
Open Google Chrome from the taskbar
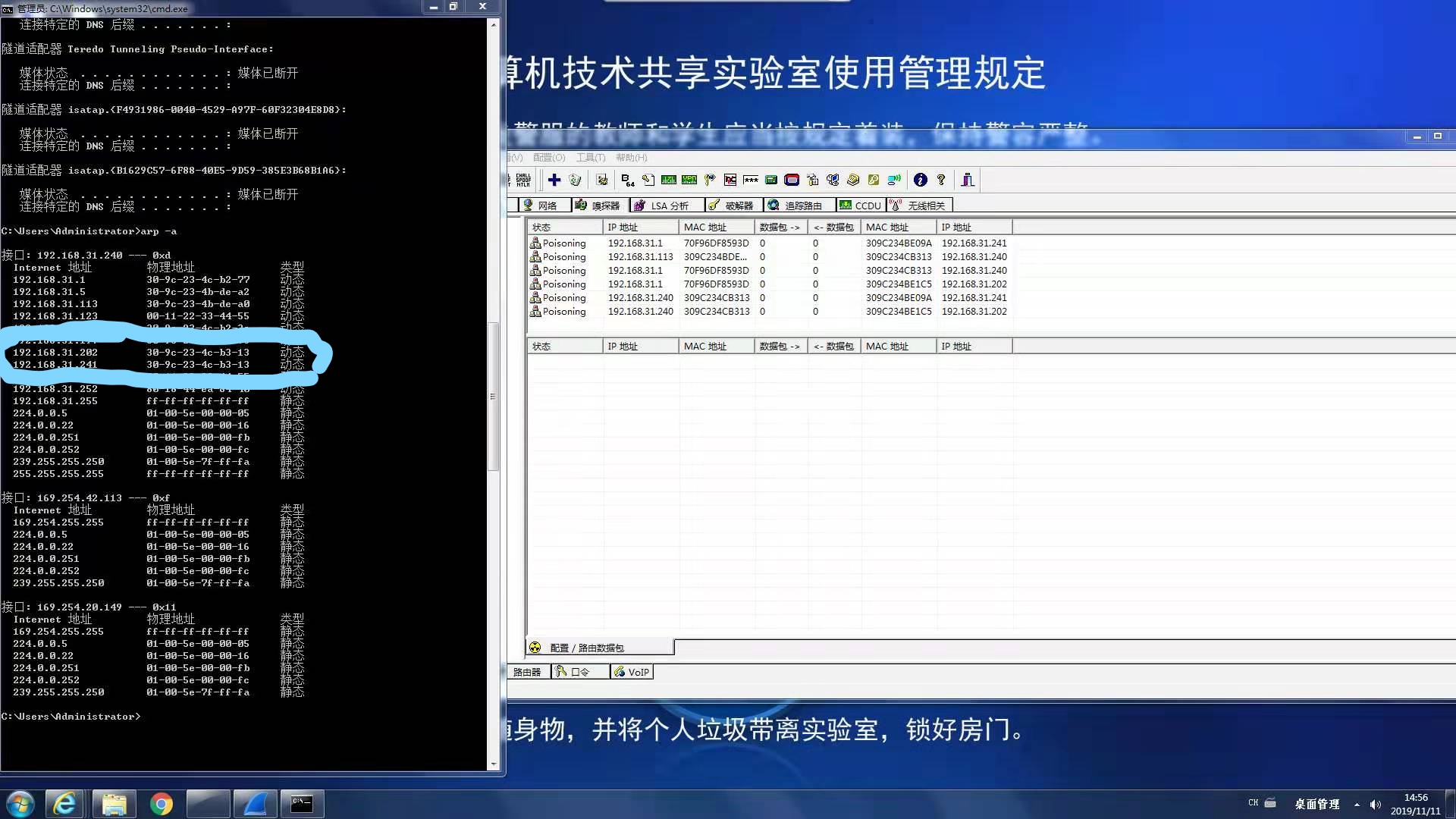[161, 804]
